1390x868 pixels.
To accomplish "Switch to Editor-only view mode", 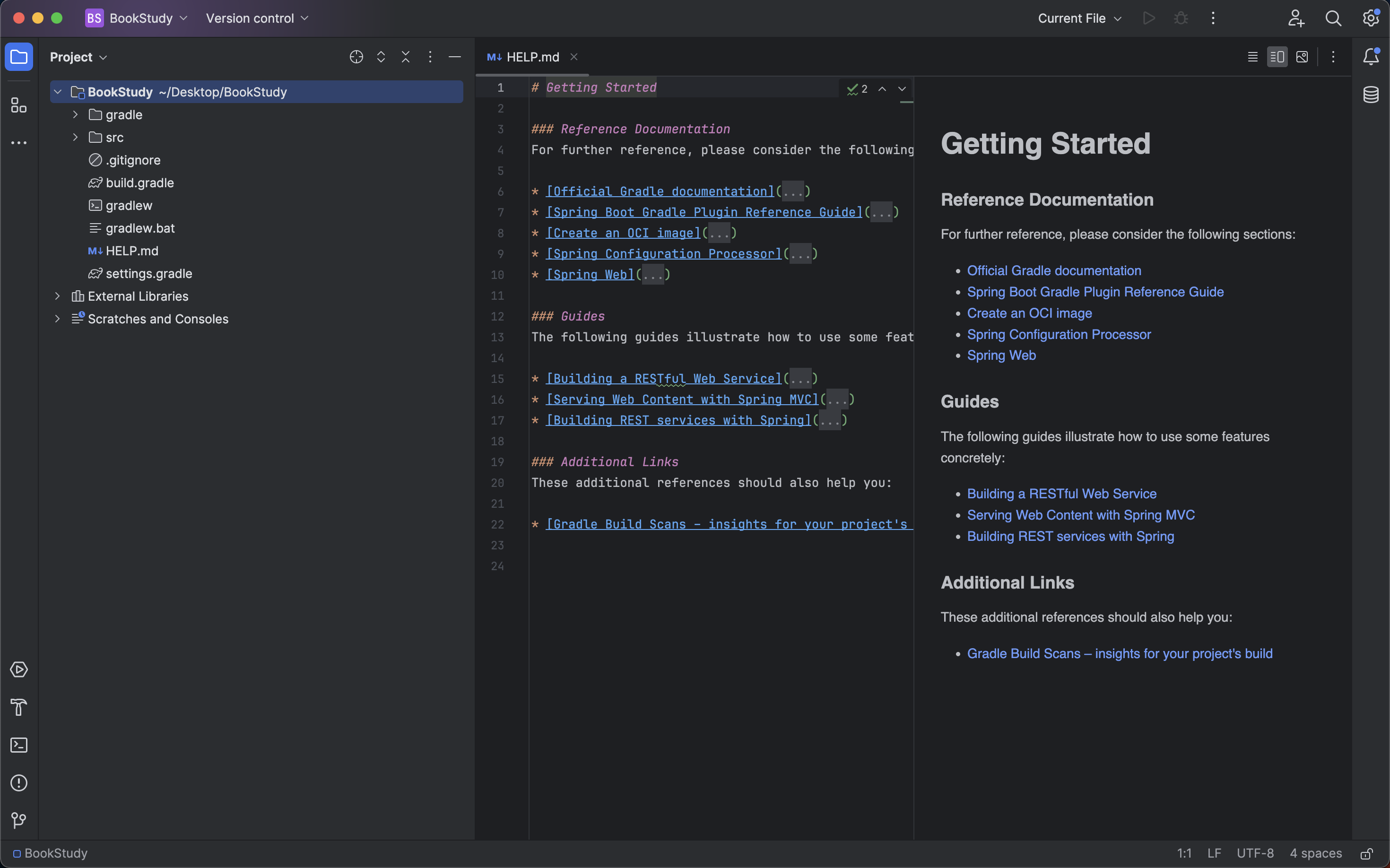I will pyautogui.click(x=1253, y=57).
